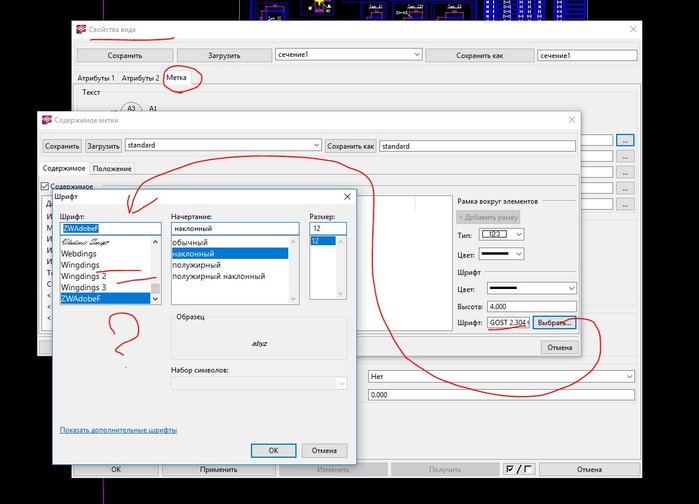
Task: Click the top ellipsis browse button
Action: (625, 140)
